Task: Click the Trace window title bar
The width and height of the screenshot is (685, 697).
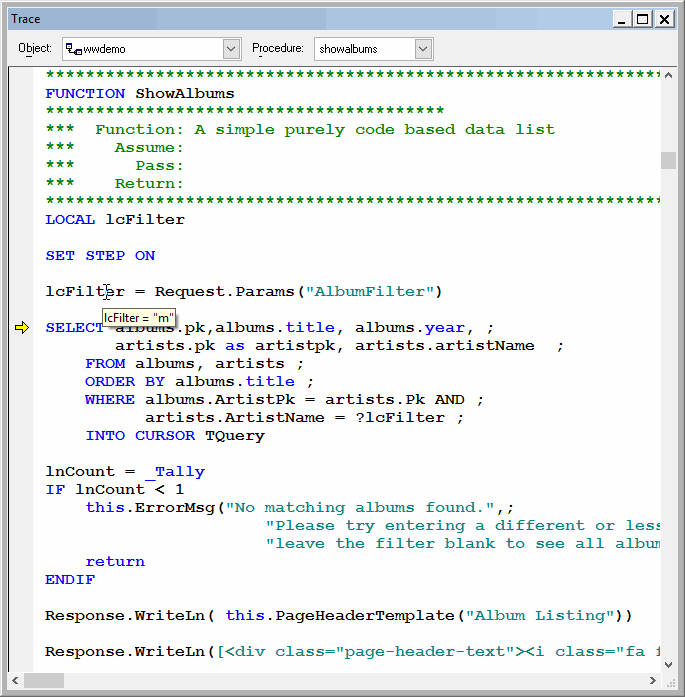Action: coord(300,19)
